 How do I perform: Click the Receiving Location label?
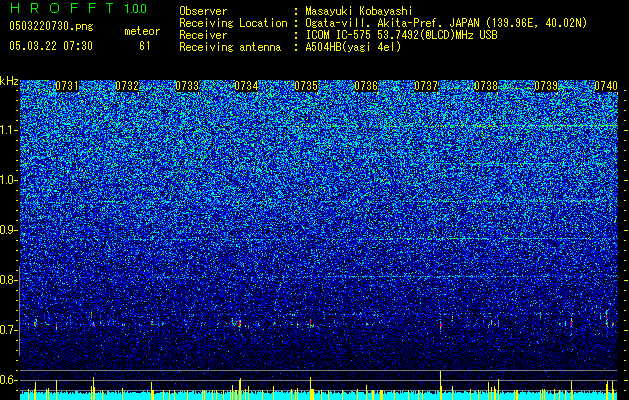pos(233,23)
